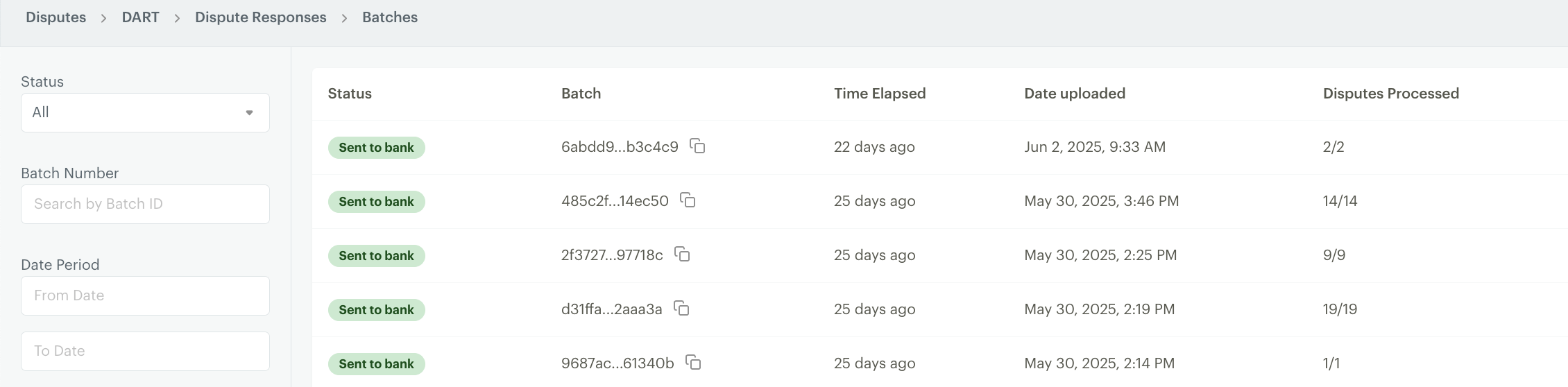The width and height of the screenshot is (1568, 387).
Task: Open batch 9687ac...61340b row
Action: (940, 363)
